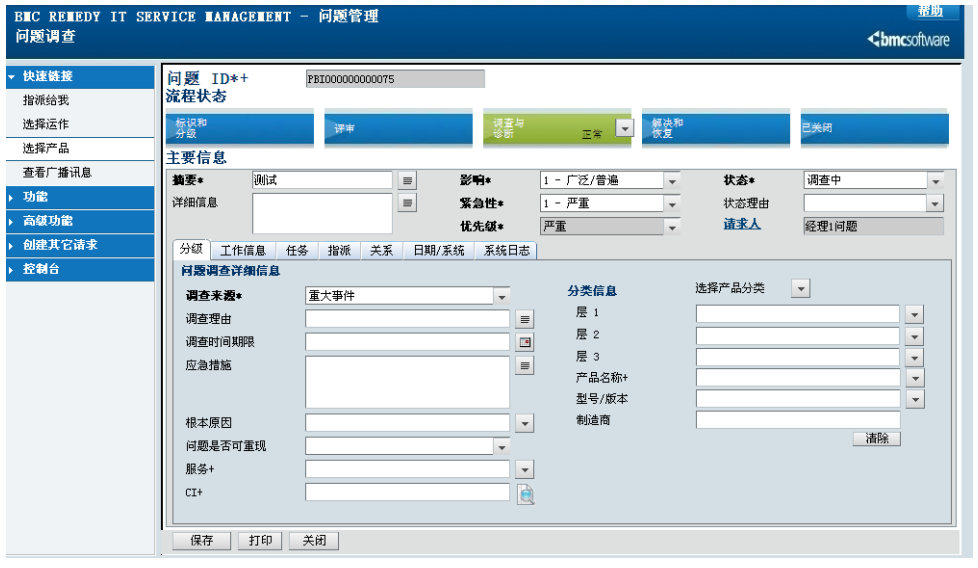Click the 保存 button

201,541
